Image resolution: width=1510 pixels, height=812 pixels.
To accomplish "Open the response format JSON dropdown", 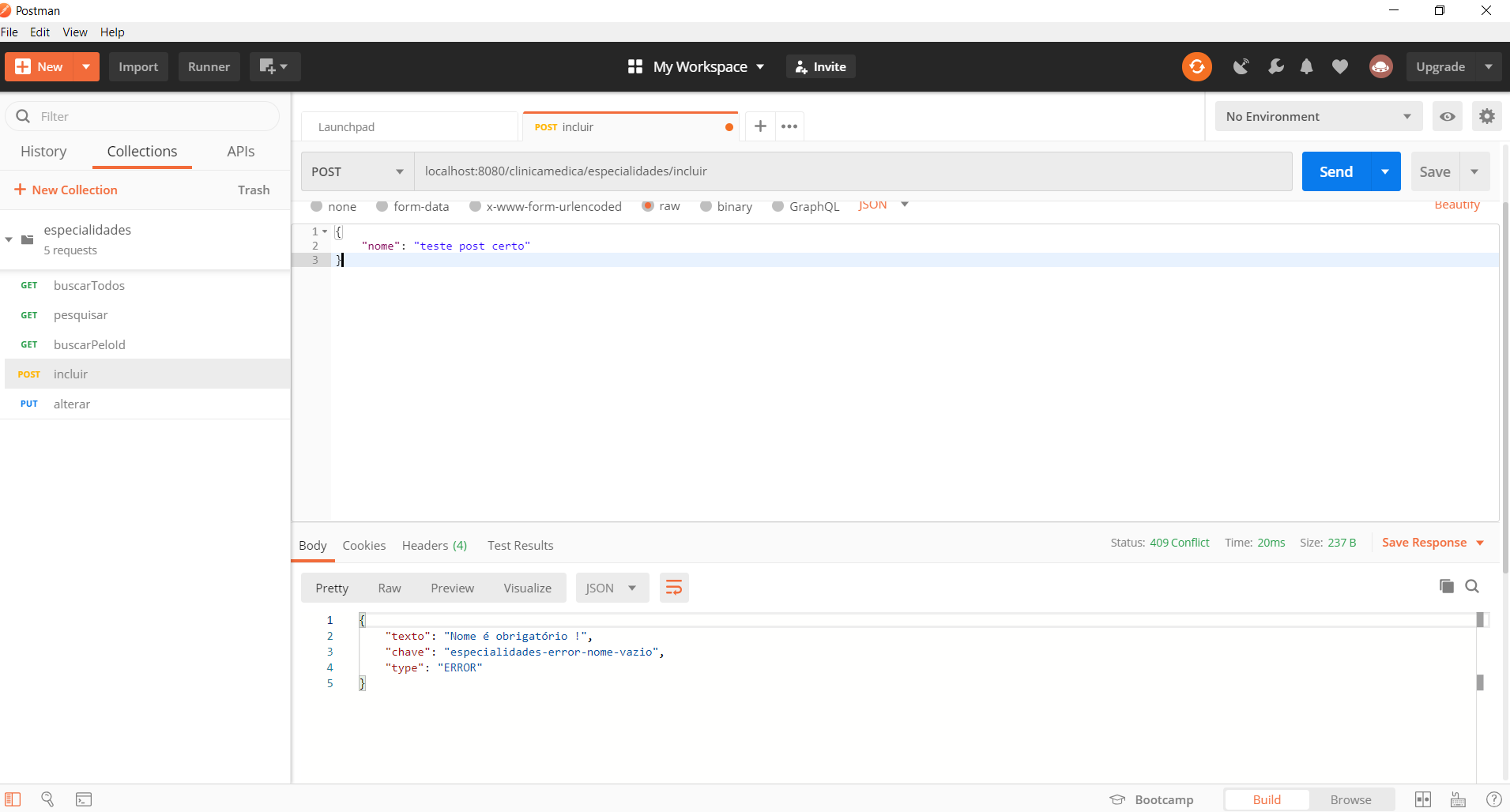I will point(612,588).
